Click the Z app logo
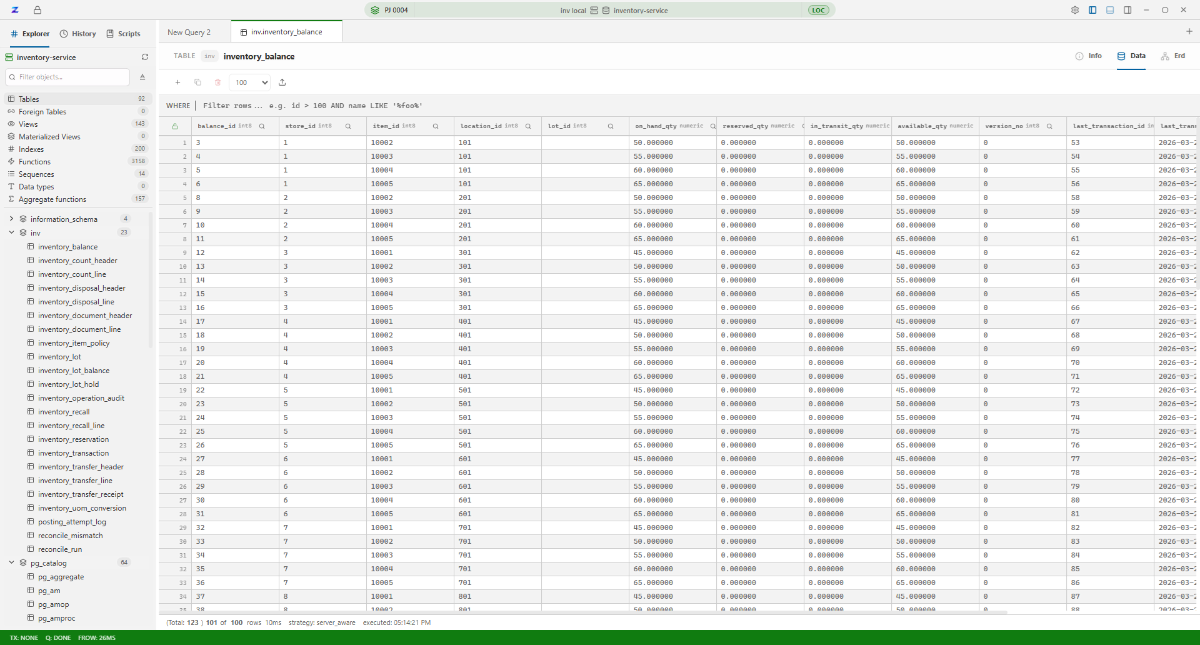This screenshot has height=645, width=1200. tap(14, 9)
